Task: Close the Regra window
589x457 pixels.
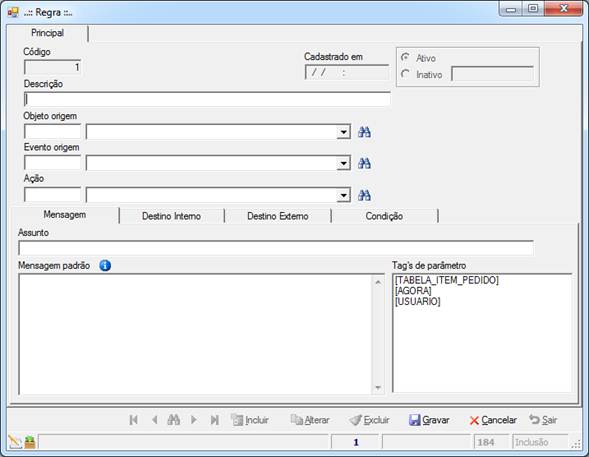Action: 563,9
